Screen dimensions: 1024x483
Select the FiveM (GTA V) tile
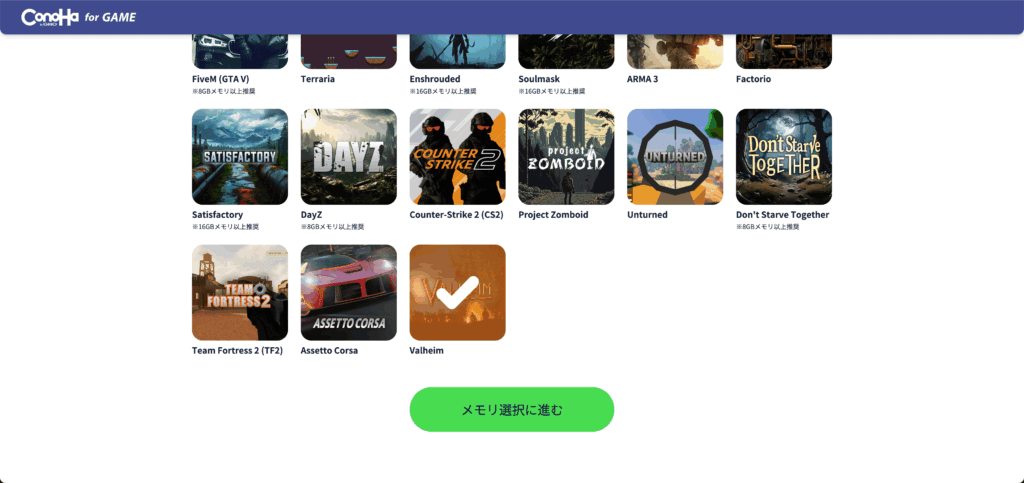pyautogui.click(x=240, y=51)
